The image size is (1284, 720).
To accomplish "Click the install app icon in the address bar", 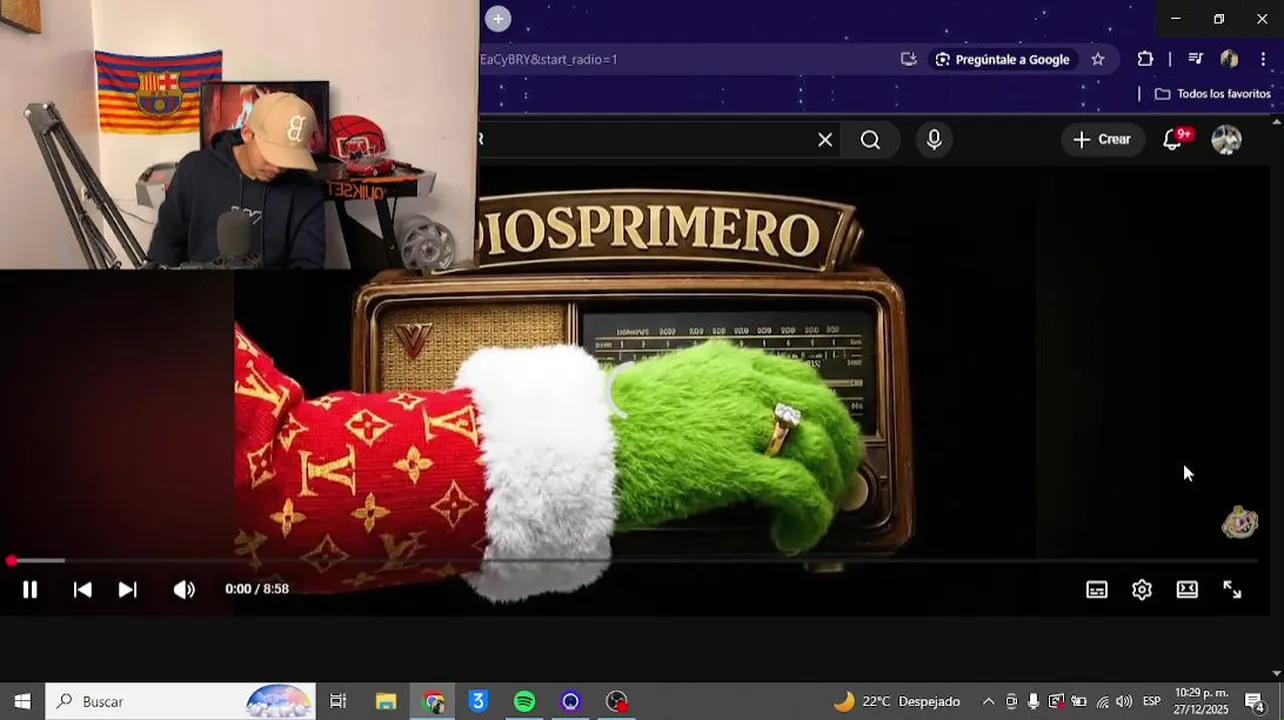I will pos(908,59).
